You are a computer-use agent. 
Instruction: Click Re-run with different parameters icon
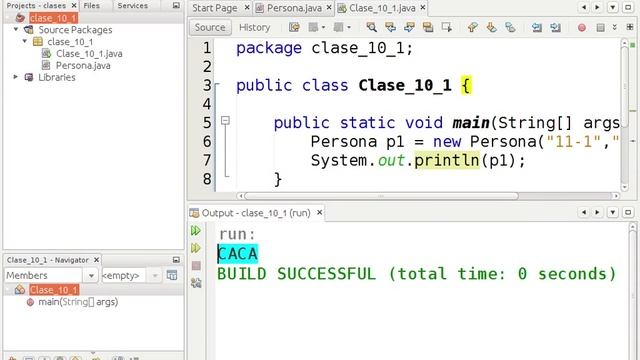196,248
